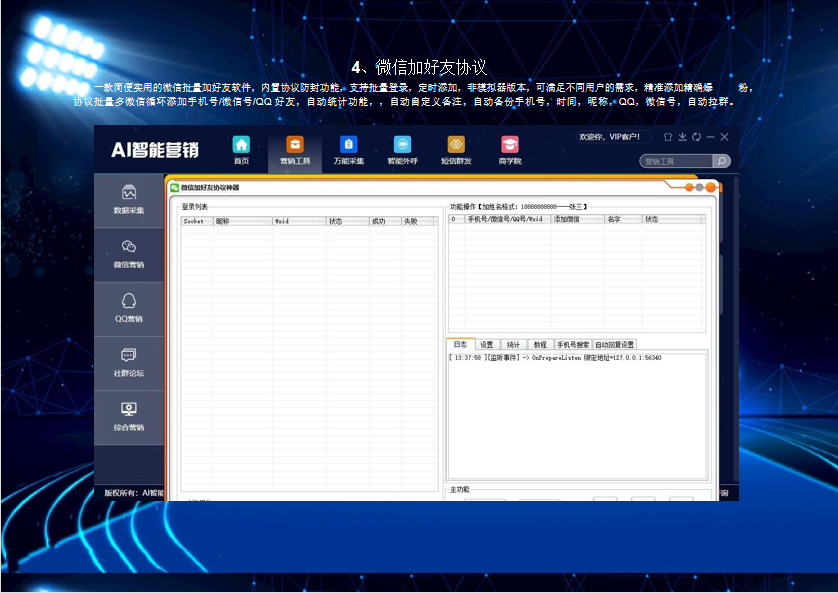Click the magnifier search button

[x=721, y=161]
